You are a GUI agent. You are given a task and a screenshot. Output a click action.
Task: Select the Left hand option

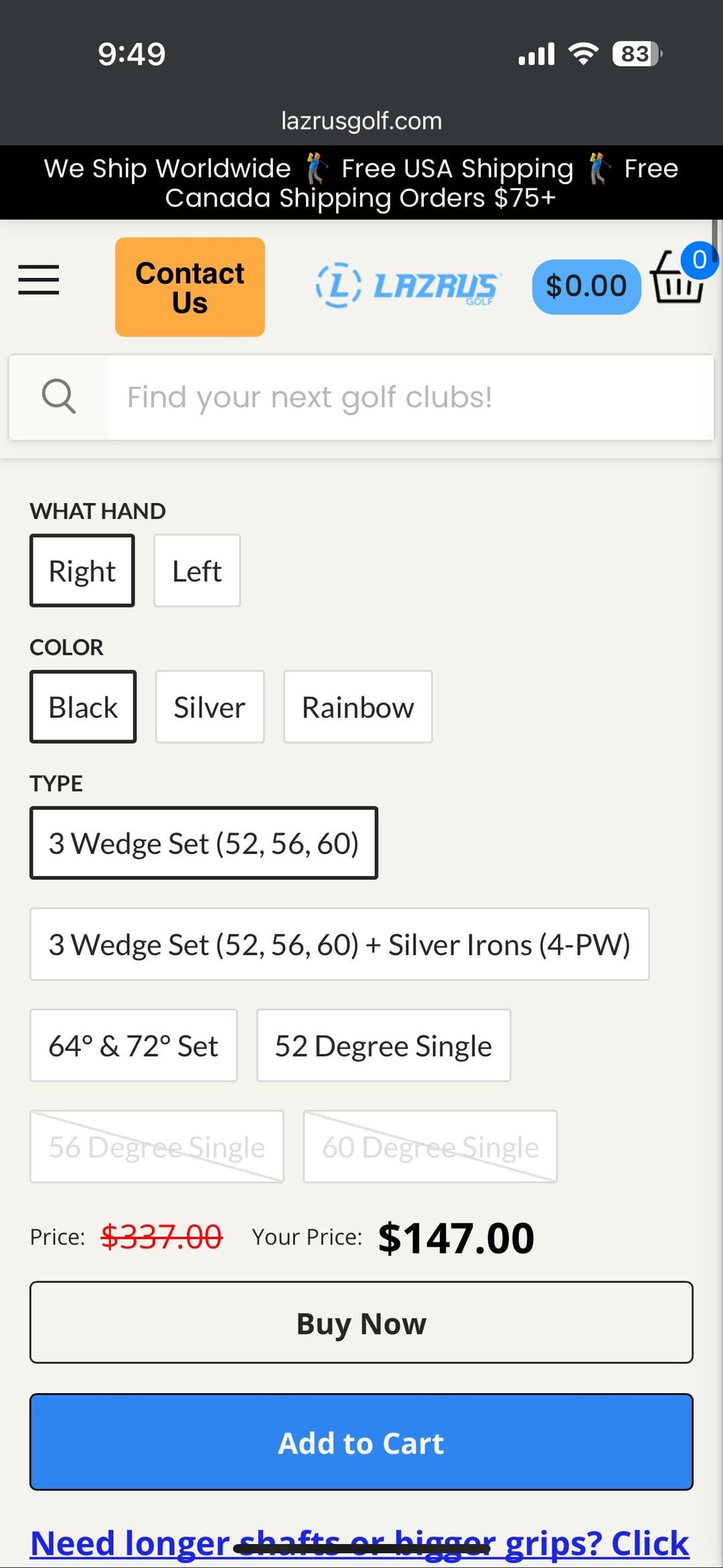click(197, 571)
